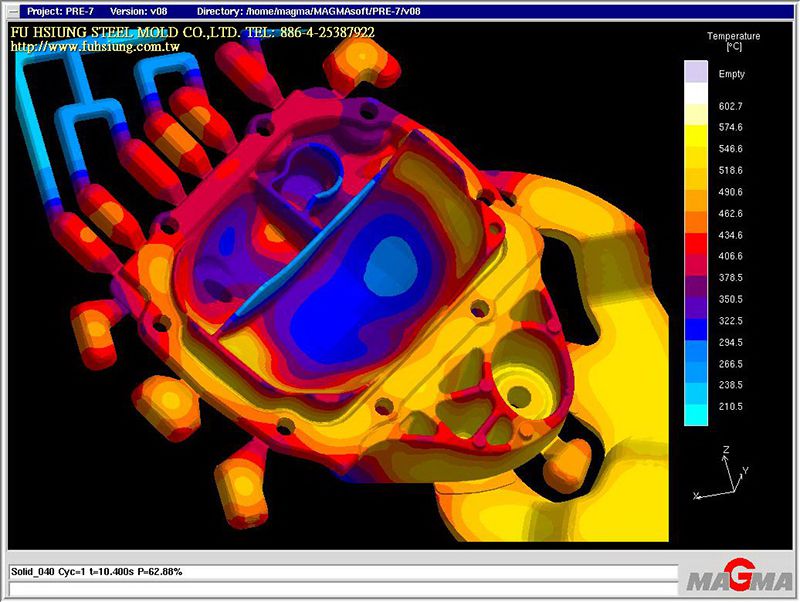The width and height of the screenshot is (800, 602).
Task: Click the XYZ coordinate axes indicator
Action: [721, 473]
